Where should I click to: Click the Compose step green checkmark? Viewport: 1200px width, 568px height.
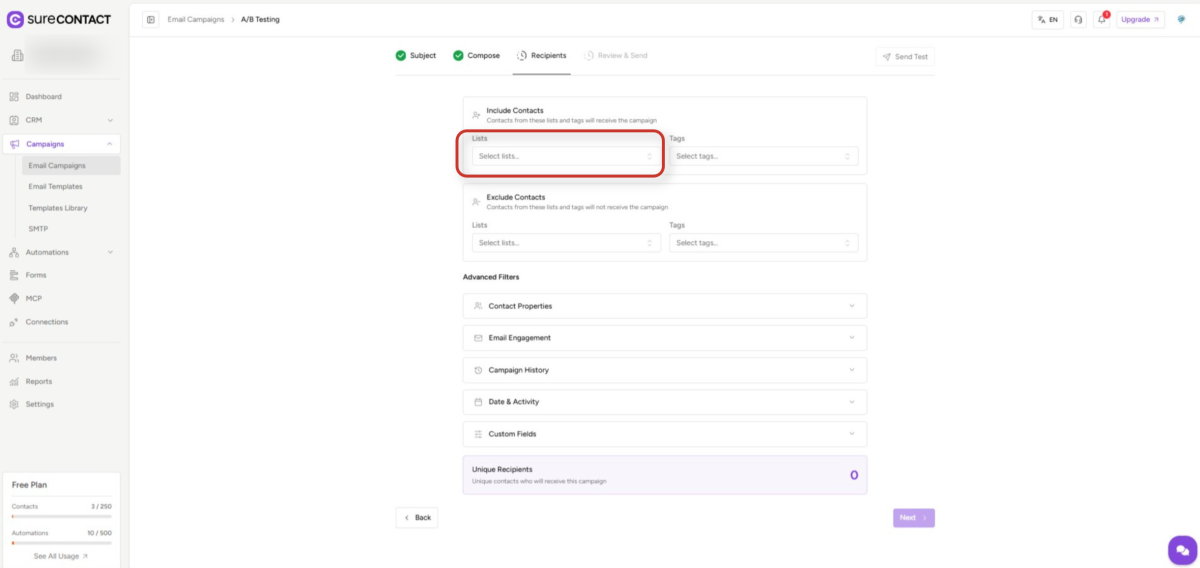click(x=458, y=56)
